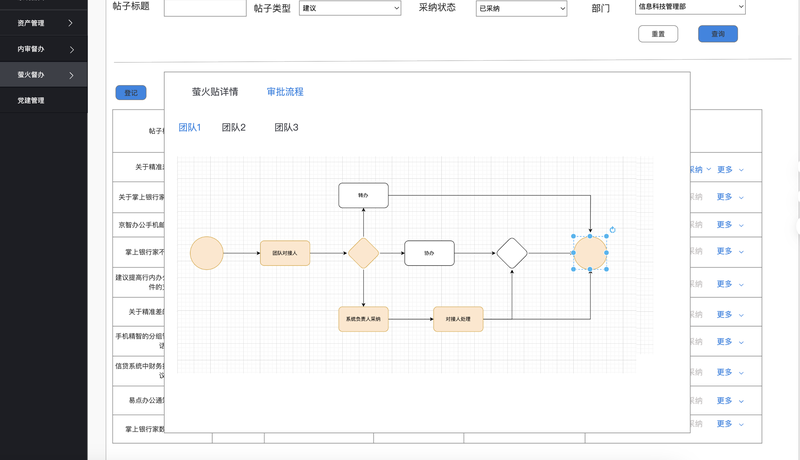The image size is (800, 460).
Task: Select the 团队3 tab
Action: pos(286,127)
